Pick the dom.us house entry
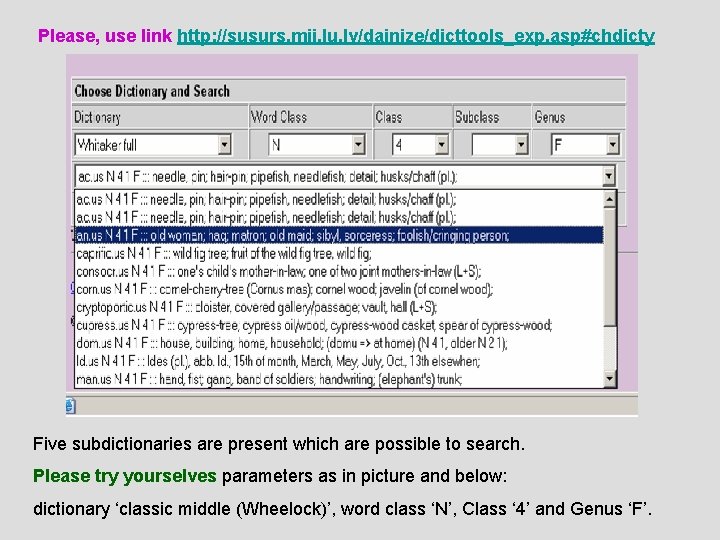720x540 pixels. 339,343
